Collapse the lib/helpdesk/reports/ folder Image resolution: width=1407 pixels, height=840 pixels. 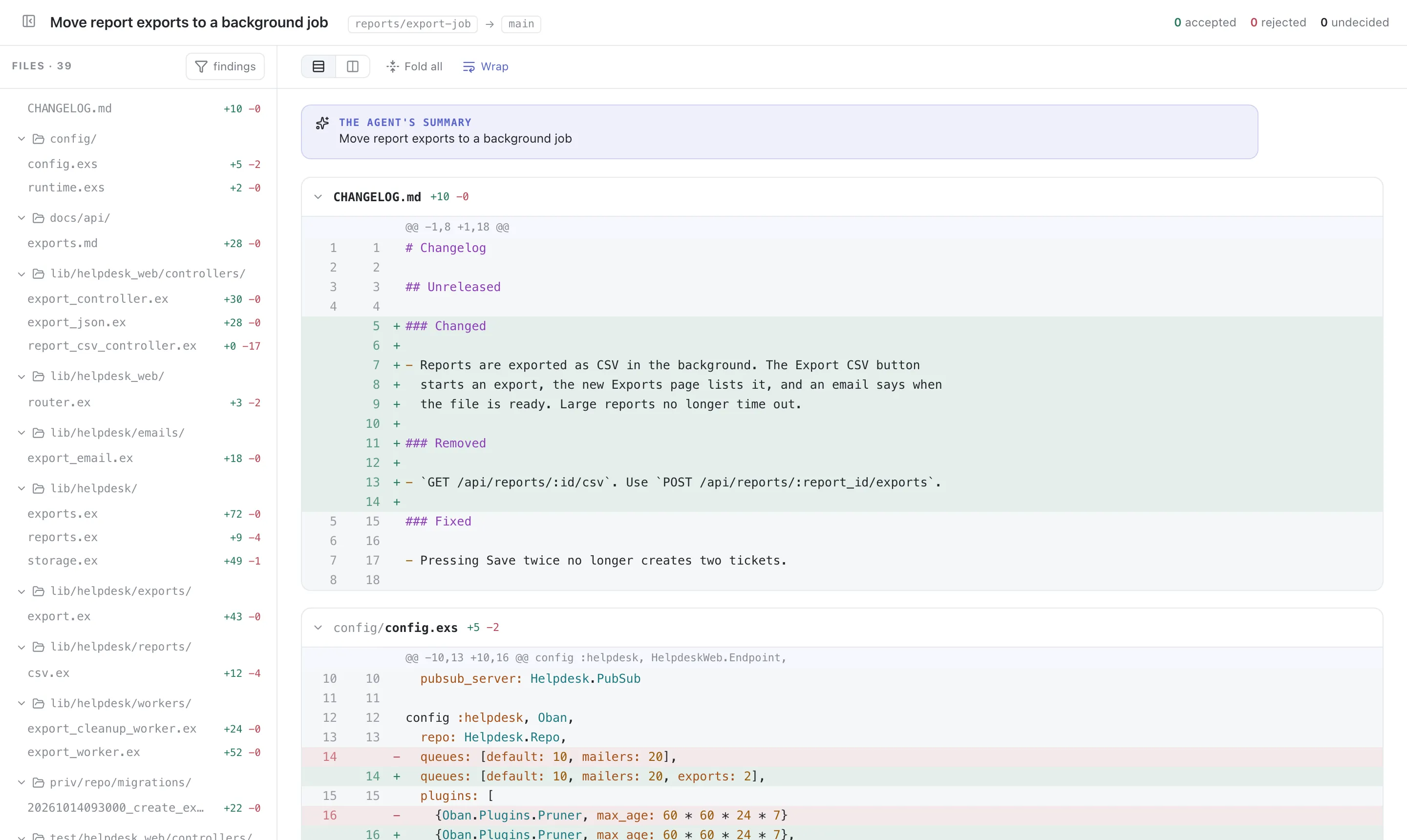21,647
